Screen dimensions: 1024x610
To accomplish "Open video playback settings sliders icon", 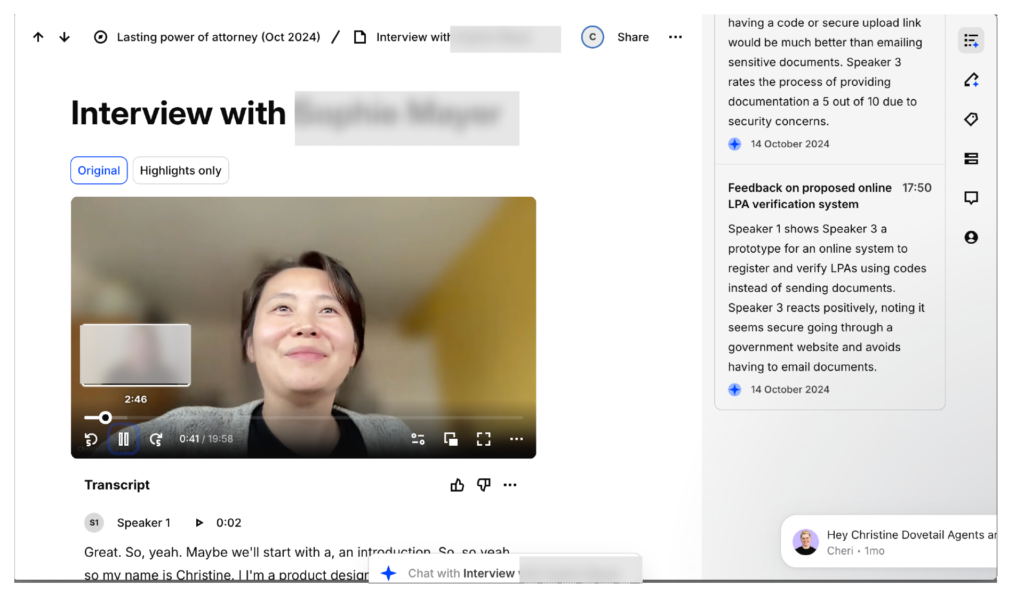I will click(418, 439).
